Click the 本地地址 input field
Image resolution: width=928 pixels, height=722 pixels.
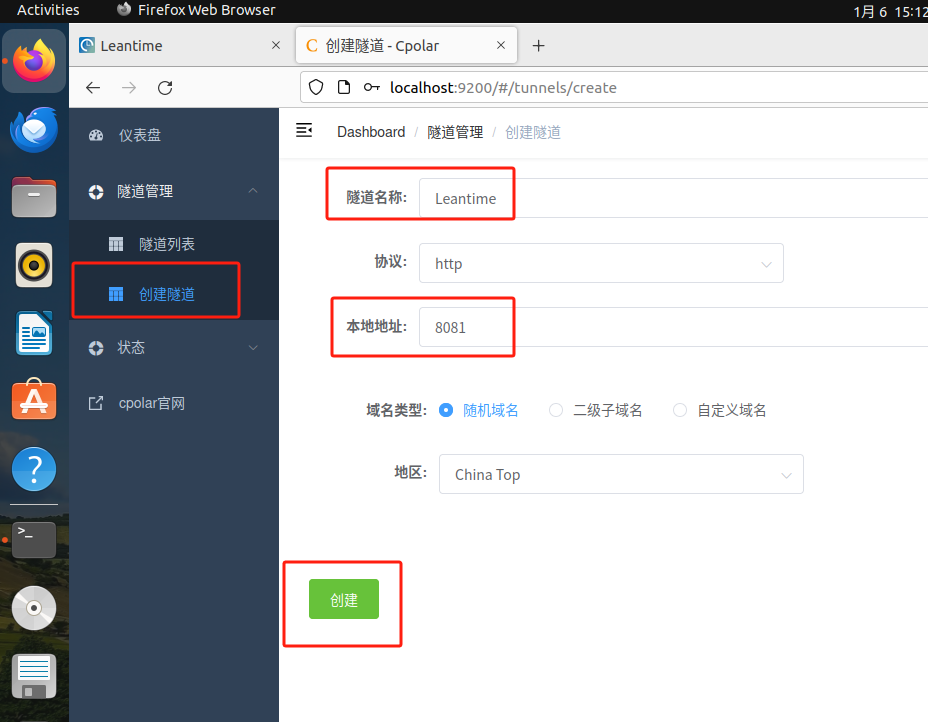point(673,327)
